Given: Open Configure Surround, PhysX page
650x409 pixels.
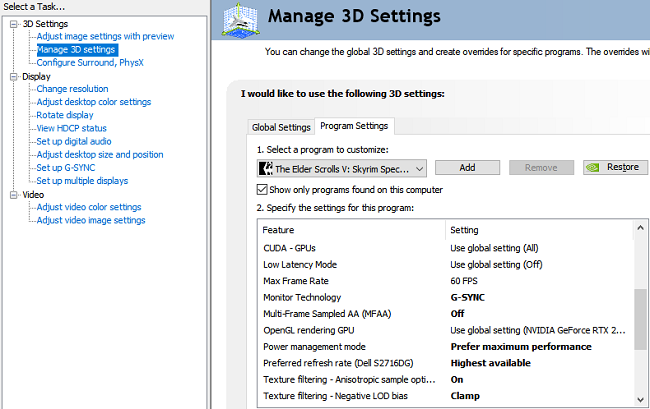Looking at the screenshot, I should [91, 62].
